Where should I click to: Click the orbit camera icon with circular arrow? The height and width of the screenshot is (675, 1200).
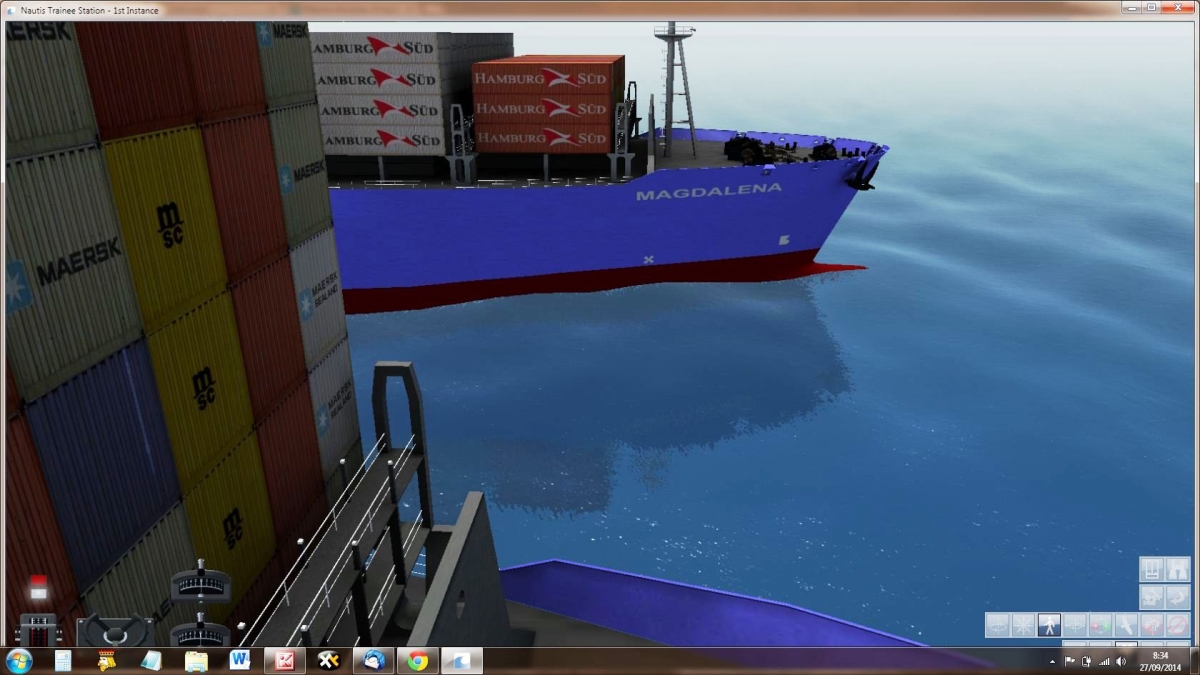point(997,625)
